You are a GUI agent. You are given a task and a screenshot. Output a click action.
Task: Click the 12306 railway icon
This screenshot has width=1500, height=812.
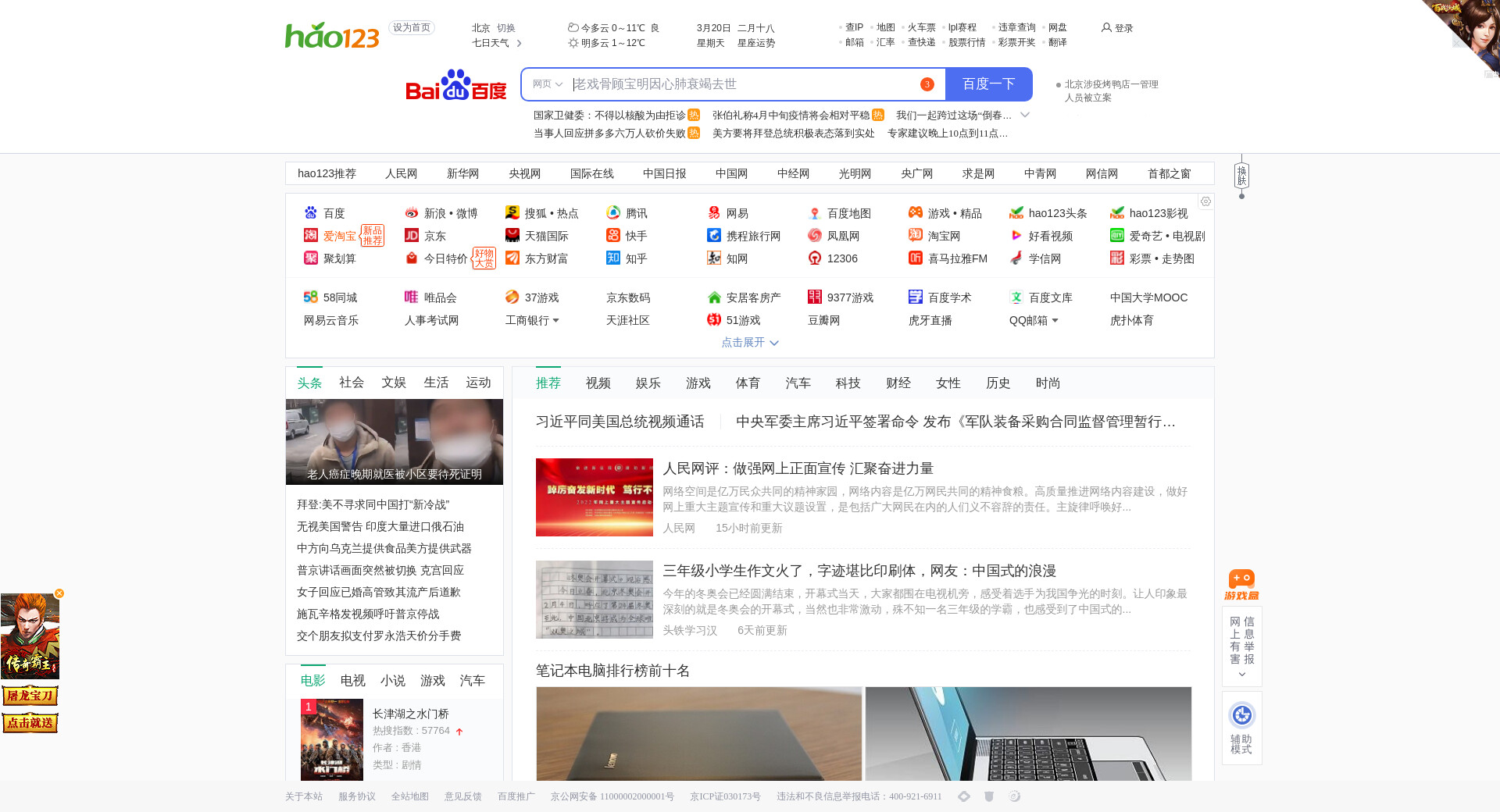[815, 258]
